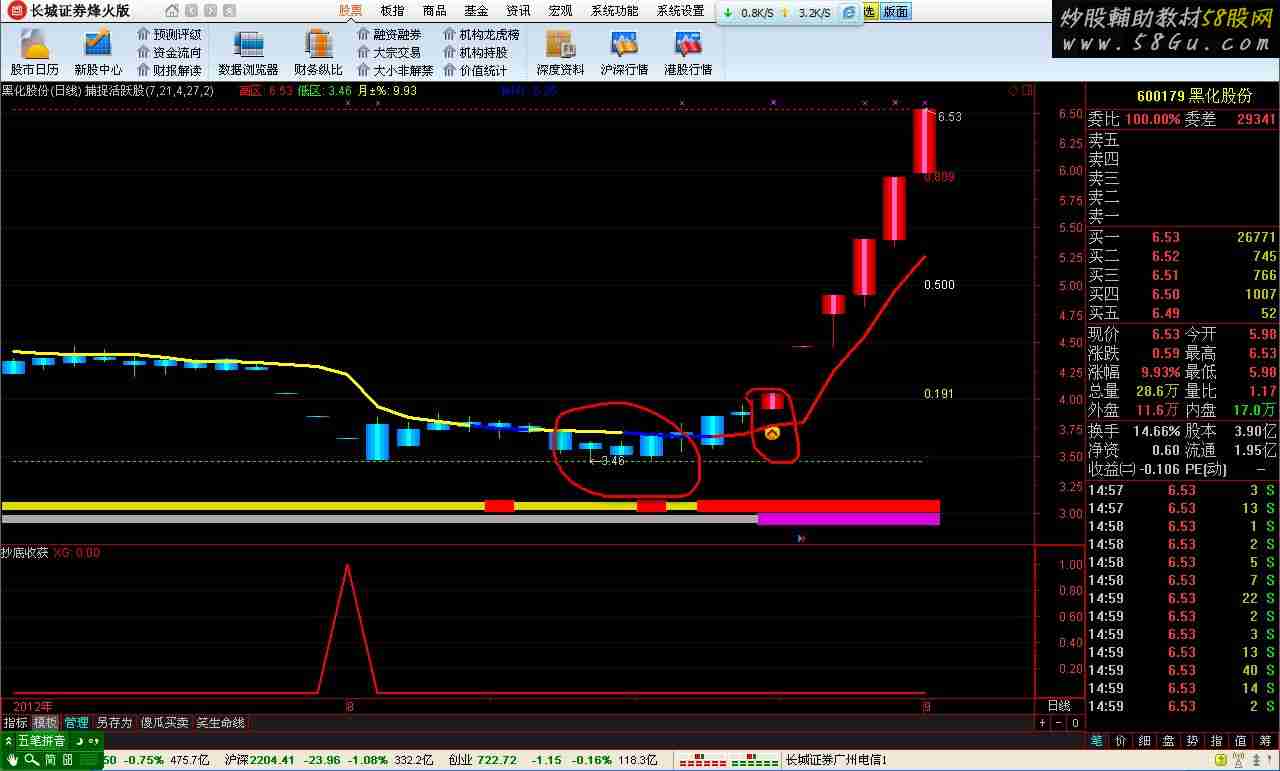The image size is (1280, 771).
Task: Click the 长城证券广州电信1 server label
Action: pyautogui.click(x=837, y=760)
